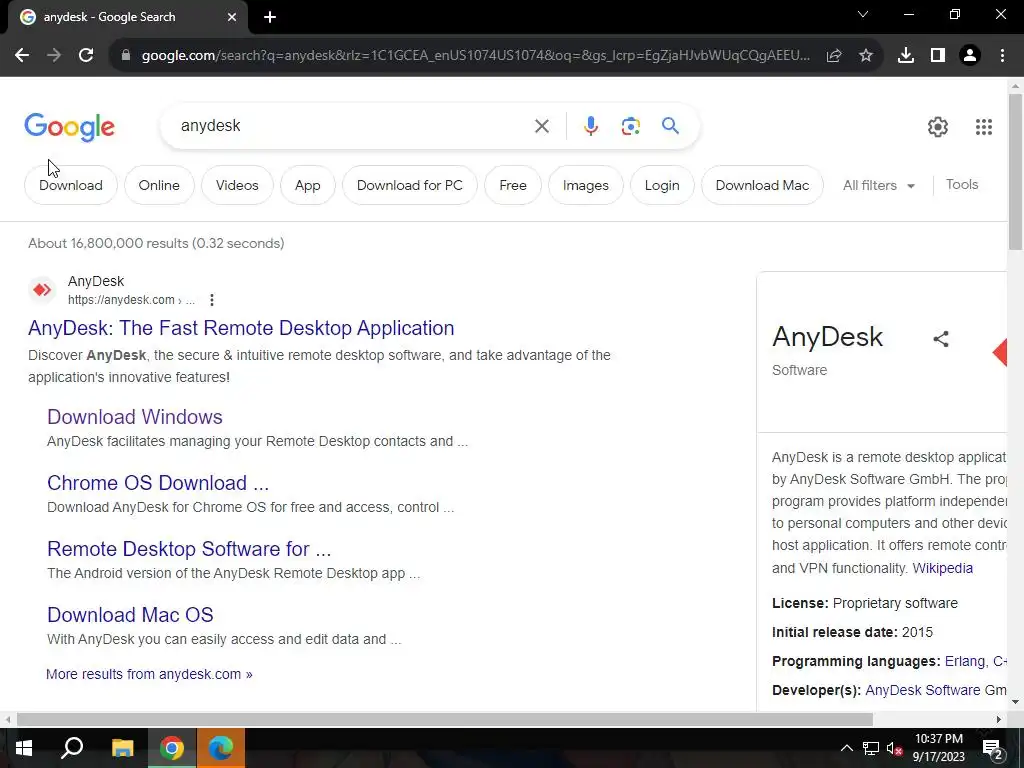Screen dimensions: 1024x768
Task: Open Microsoft Edge from taskbar
Action: [x=221, y=748]
